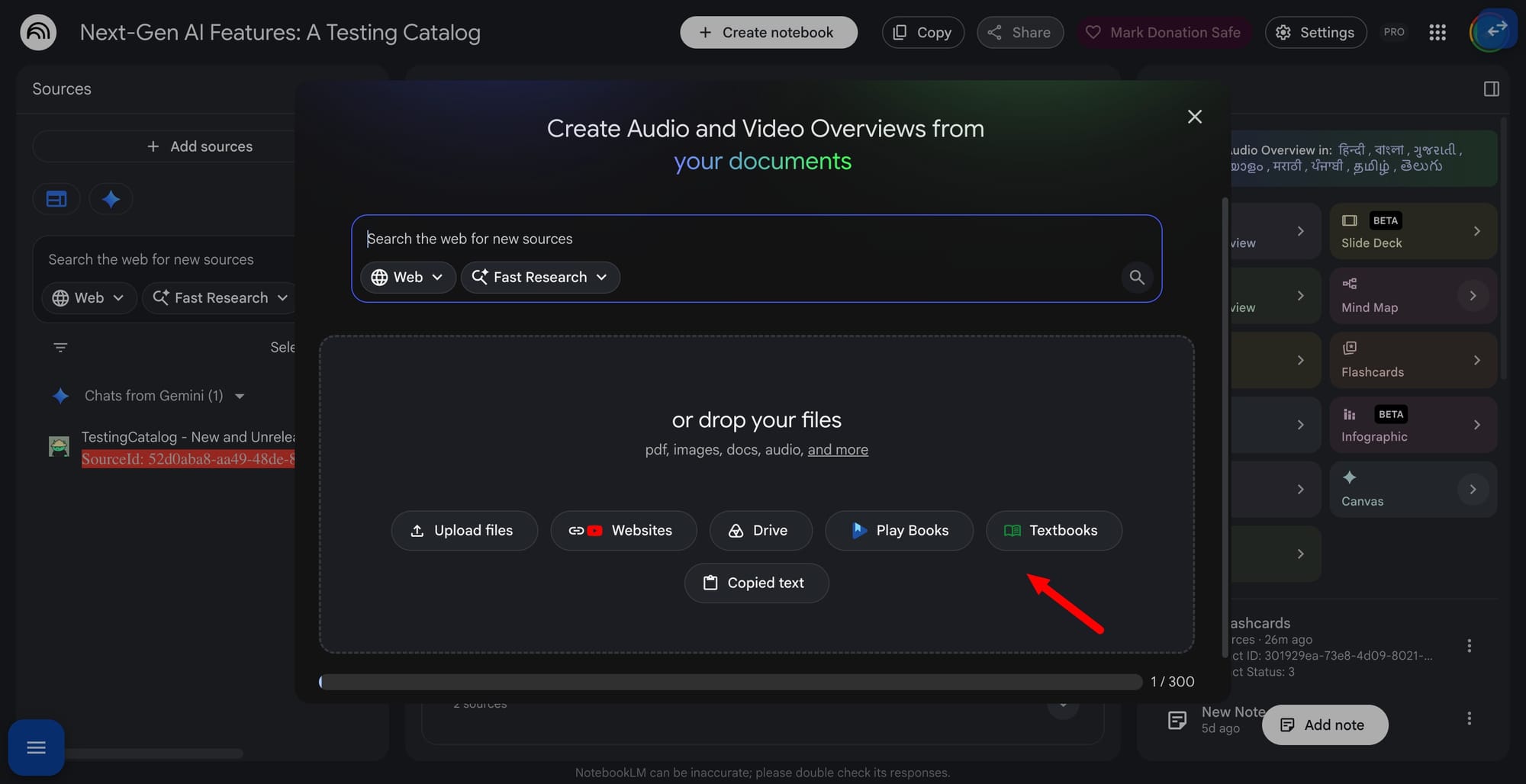This screenshot has height=784, width=1526.
Task: Click the Slide Deck chevron arrow
Action: [1476, 231]
